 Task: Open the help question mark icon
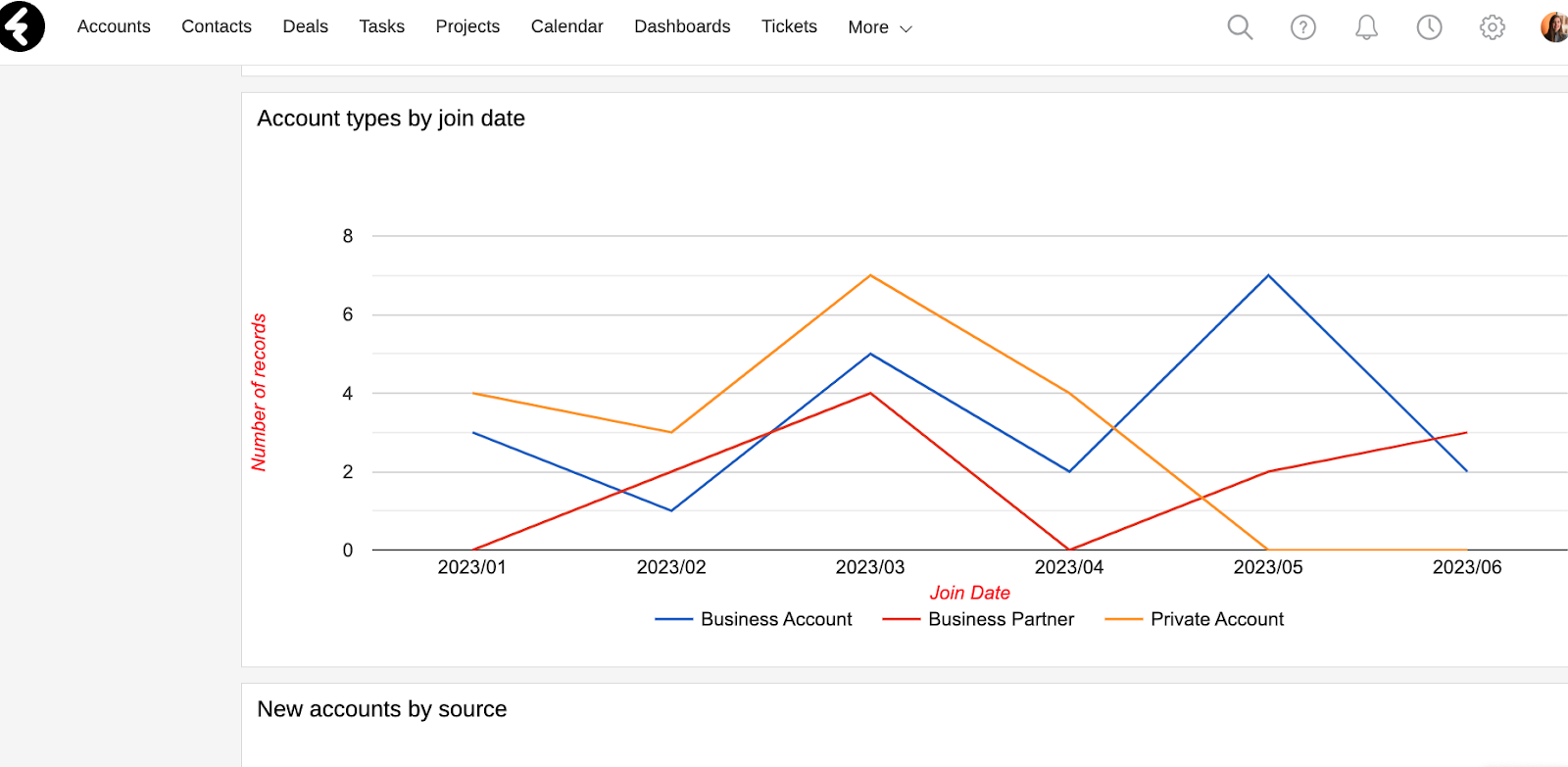point(1302,27)
